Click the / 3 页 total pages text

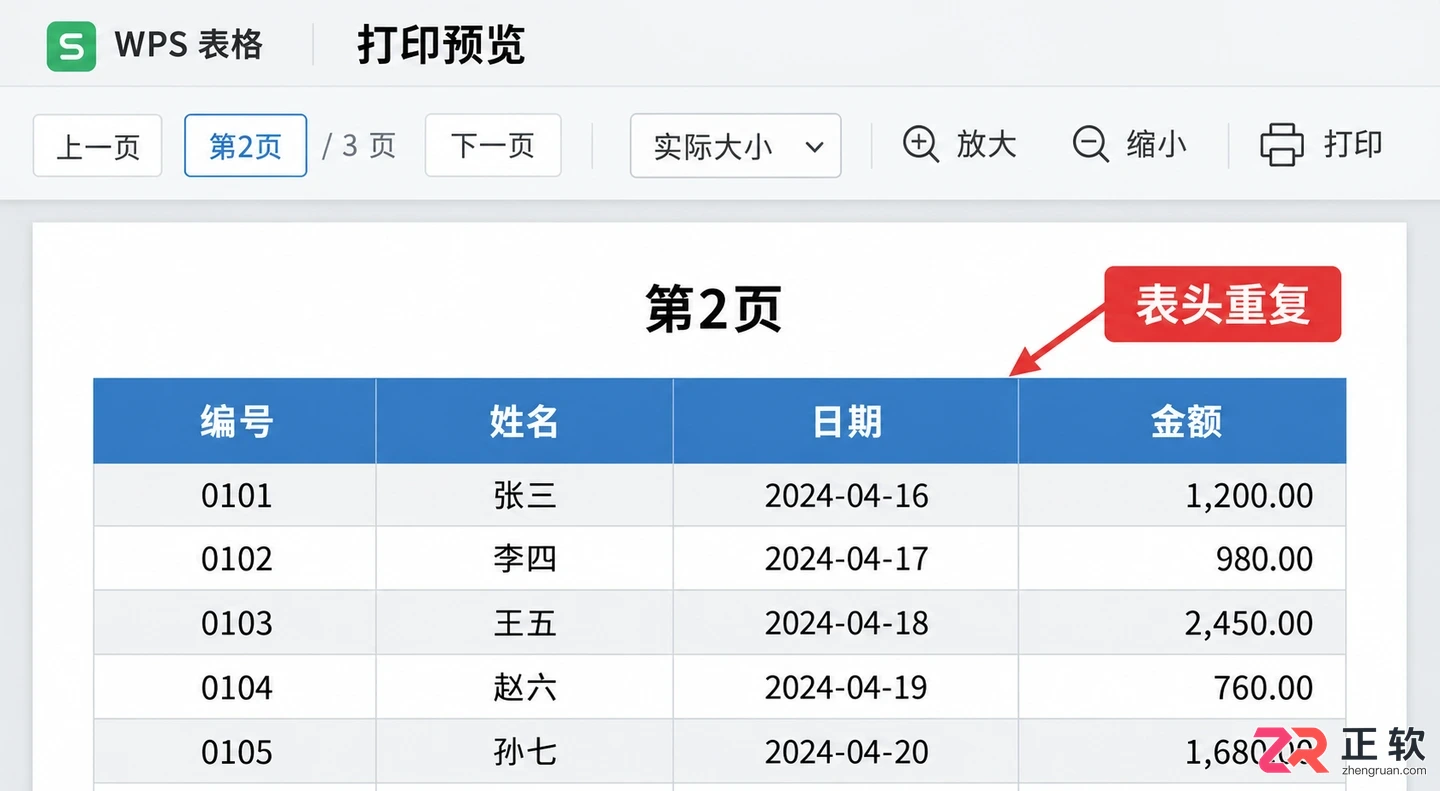pos(359,146)
